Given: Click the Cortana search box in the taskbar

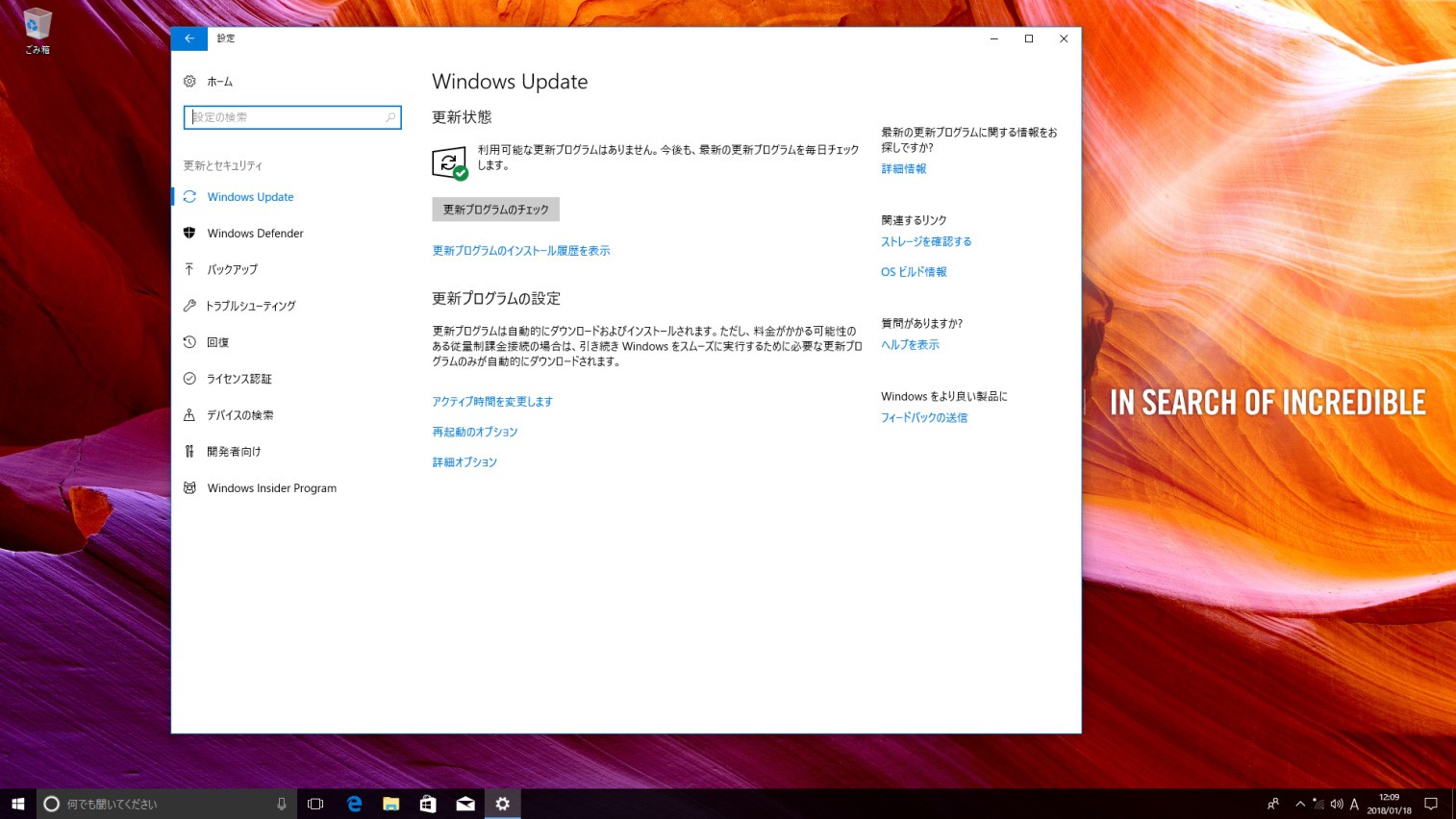Looking at the screenshot, I should [x=166, y=804].
